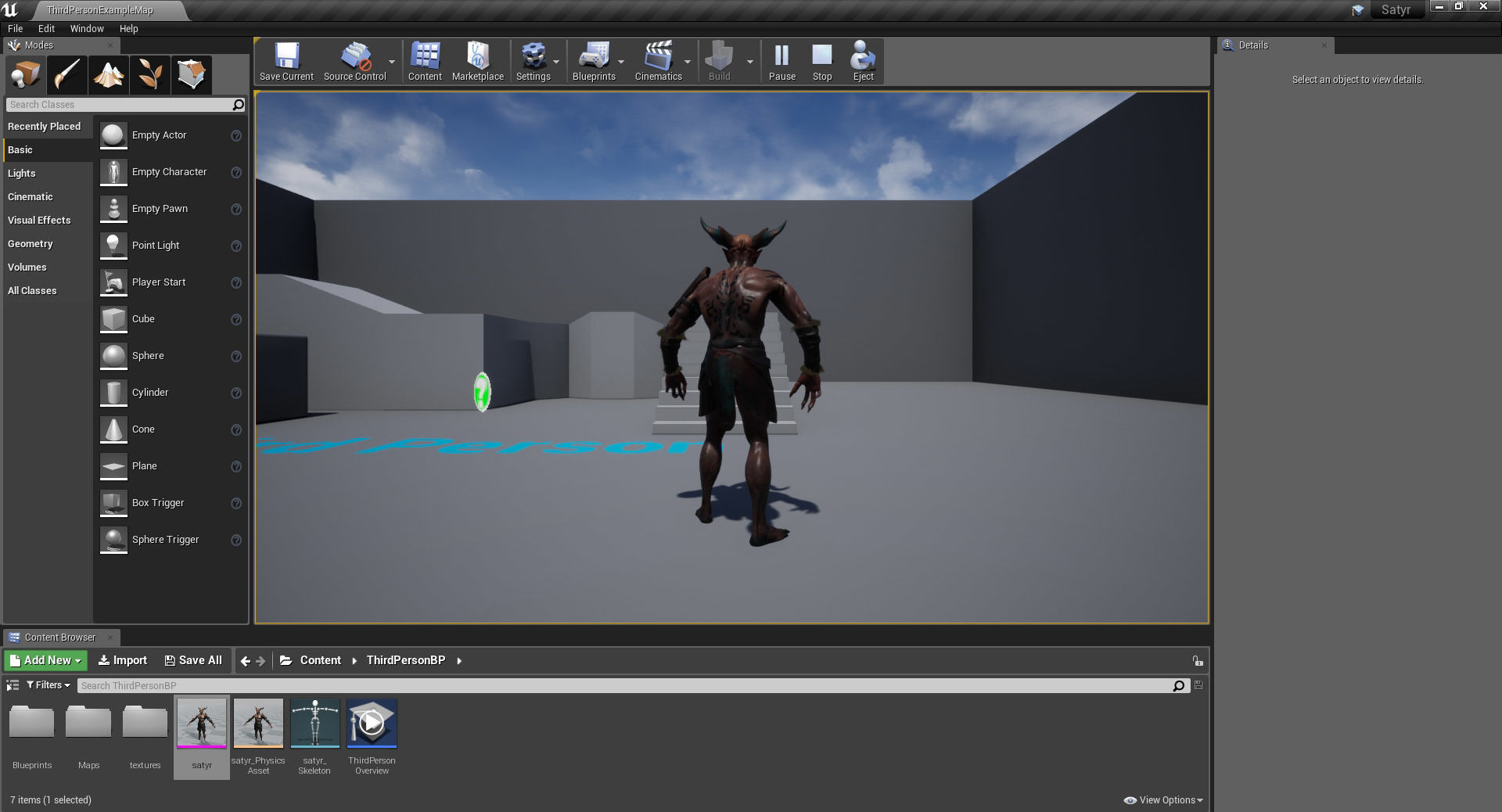Pause the running simulation
Screen dimensions: 1502x812
(782, 61)
